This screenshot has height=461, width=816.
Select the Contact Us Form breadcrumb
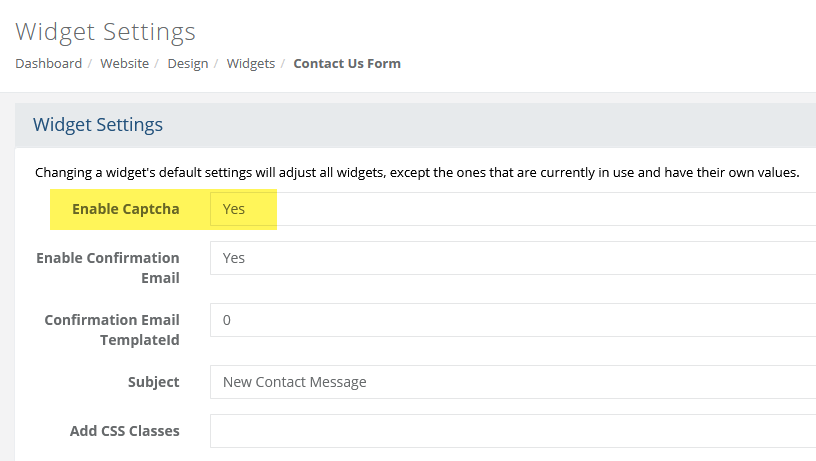[347, 63]
